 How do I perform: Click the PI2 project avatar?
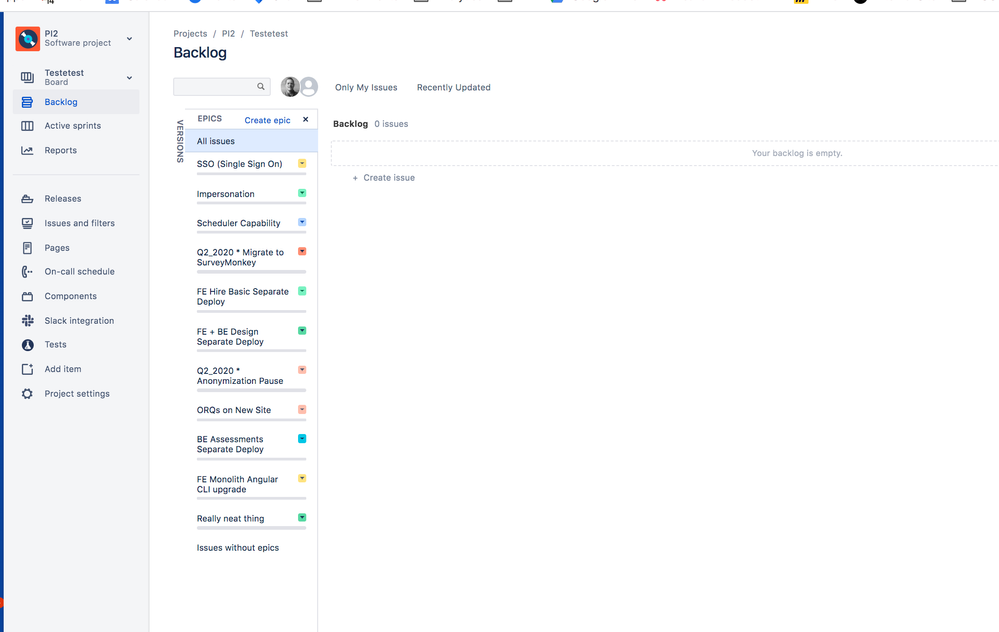27,38
